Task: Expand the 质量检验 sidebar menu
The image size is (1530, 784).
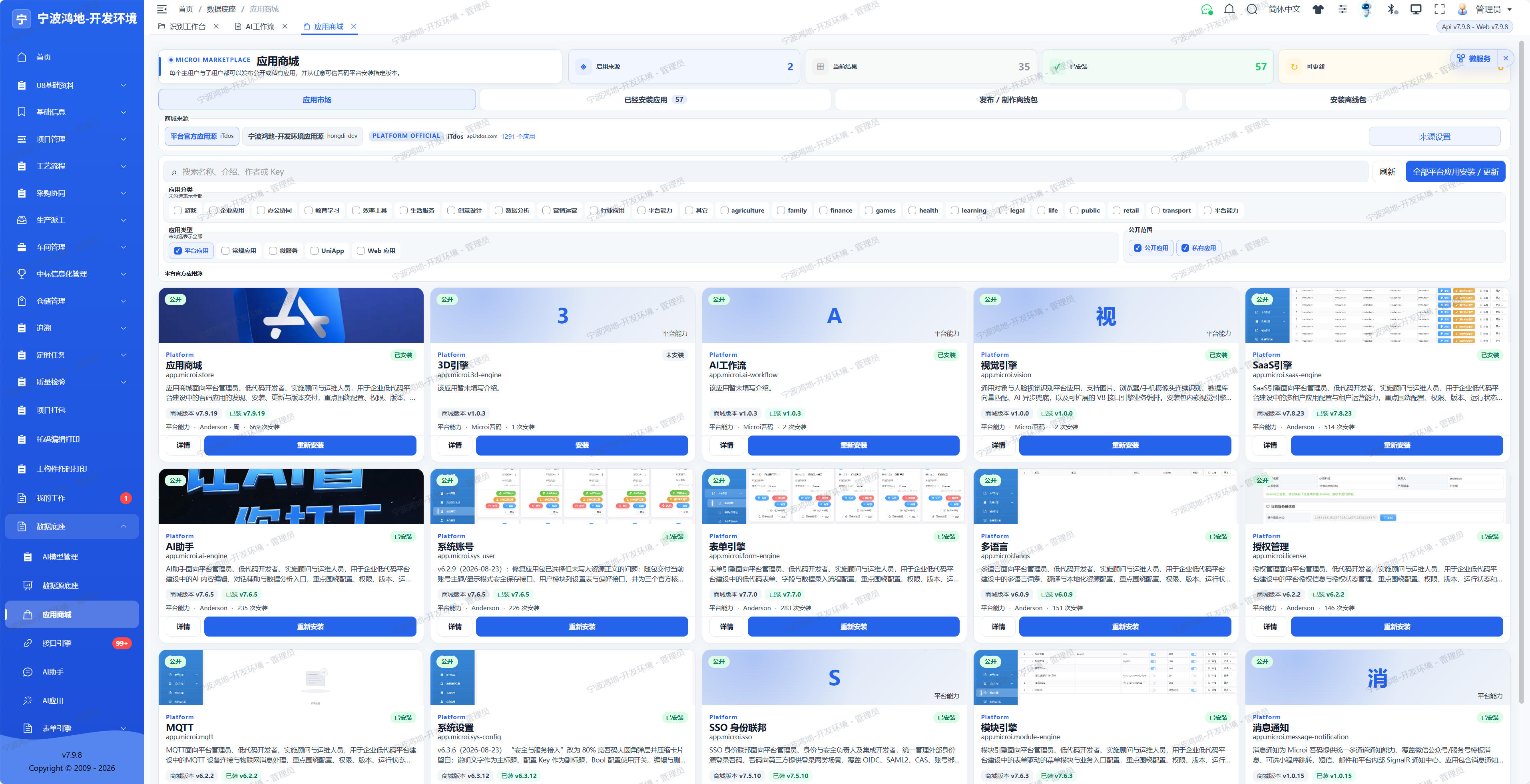Action: click(x=72, y=382)
